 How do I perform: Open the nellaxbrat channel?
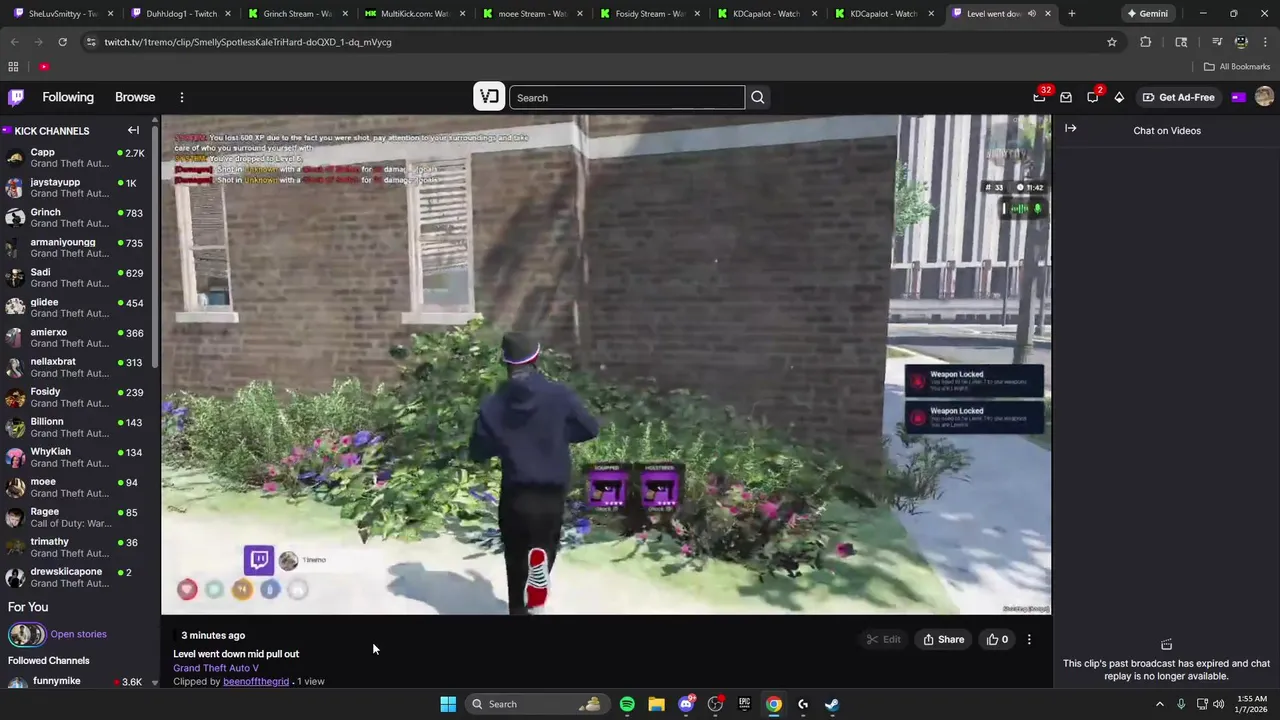(x=77, y=368)
